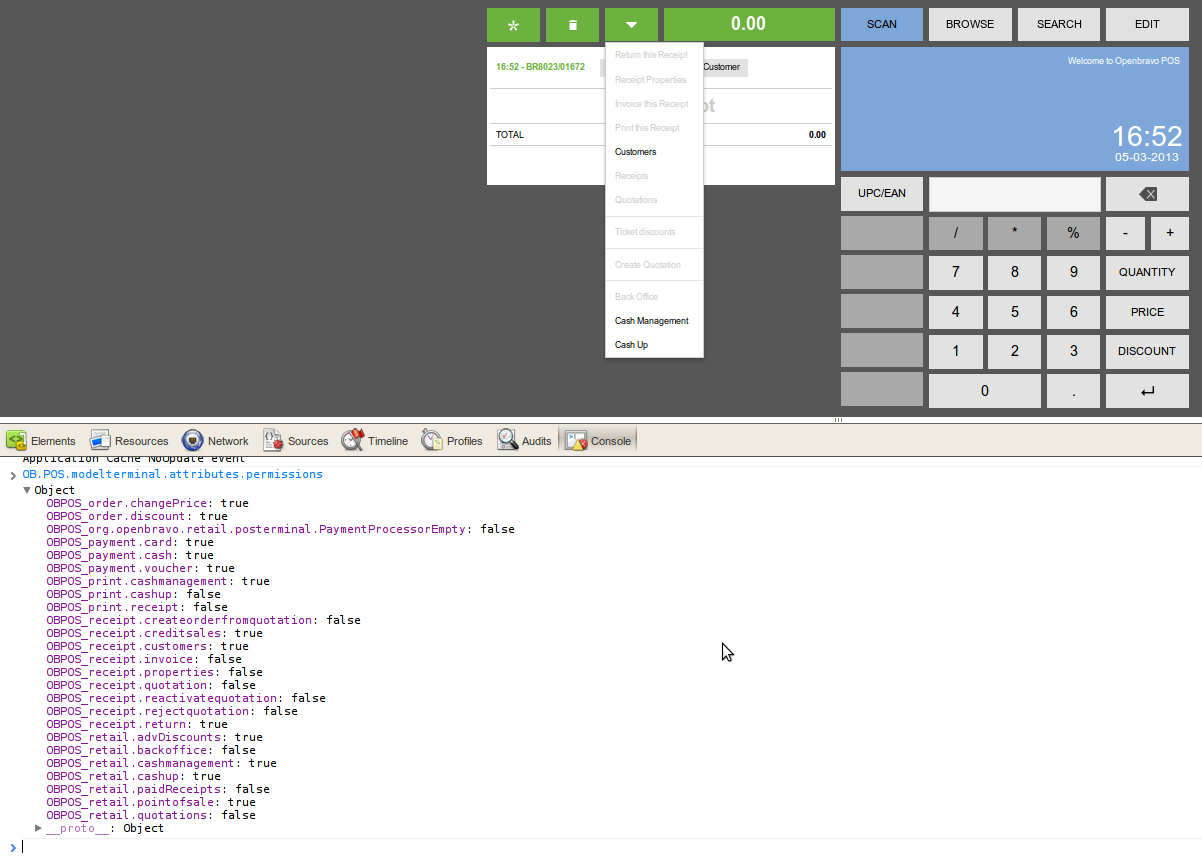The width and height of the screenshot is (1202, 861).
Task: Open the Audits panel in DevTools
Action: pos(525,441)
